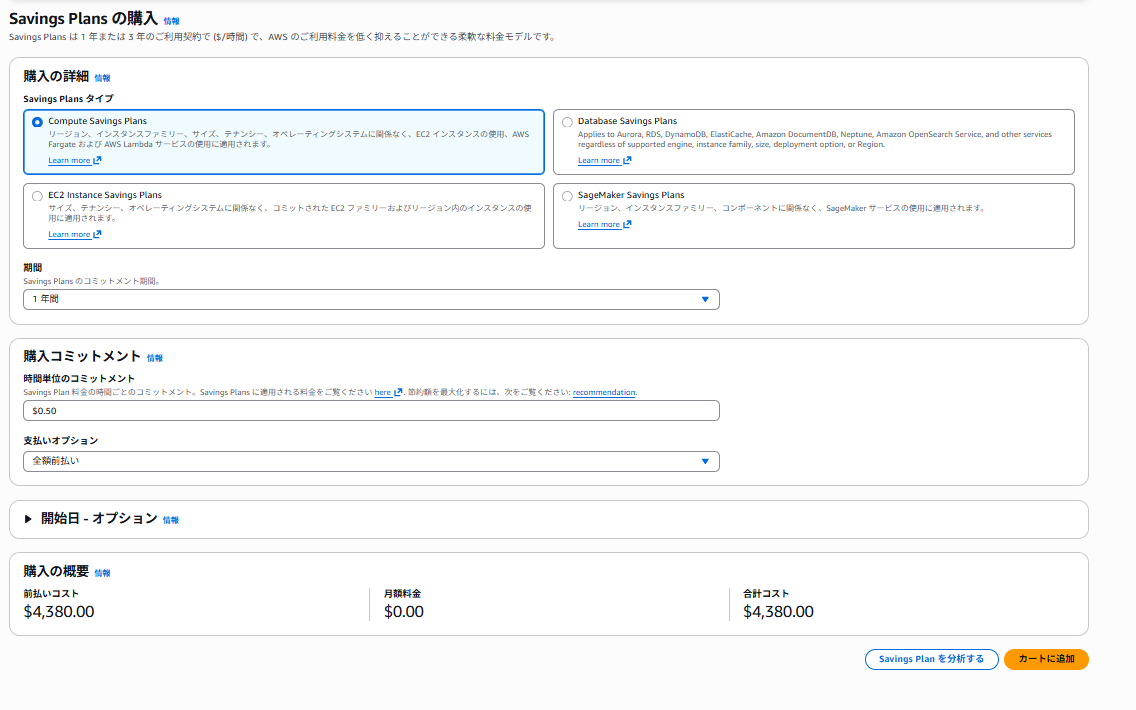Open the recommendation link
Image resolution: width=1136 pixels, height=710 pixels.
pyautogui.click(x=603, y=393)
